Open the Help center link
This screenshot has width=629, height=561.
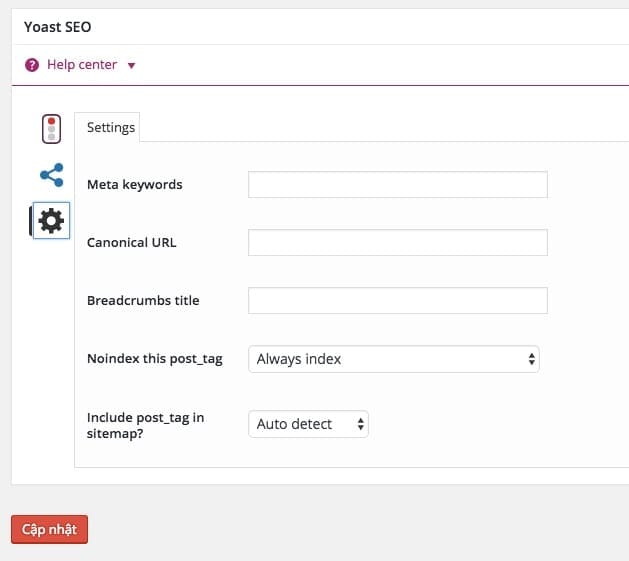82,65
